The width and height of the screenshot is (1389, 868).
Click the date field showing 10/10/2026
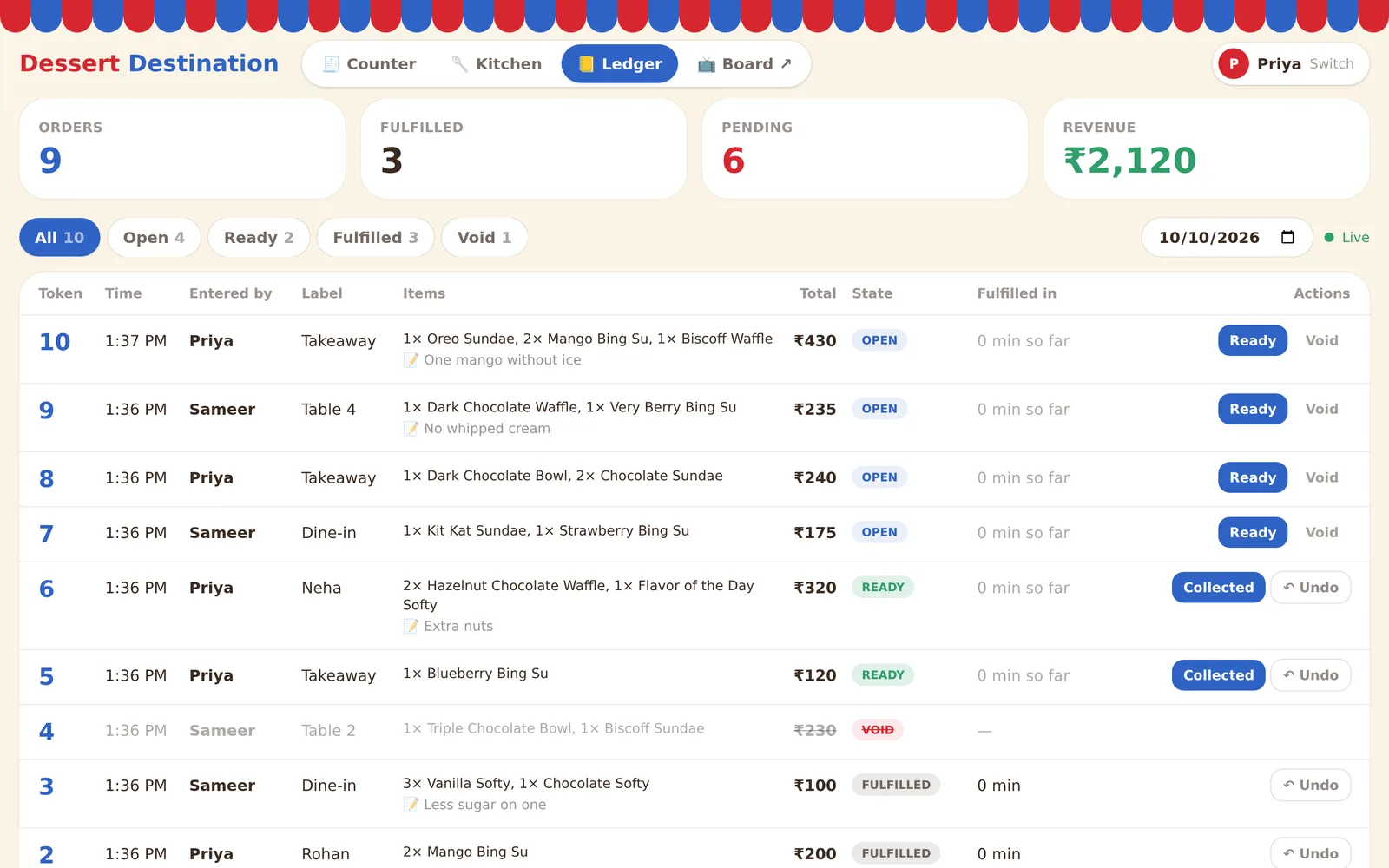[1227, 237]
